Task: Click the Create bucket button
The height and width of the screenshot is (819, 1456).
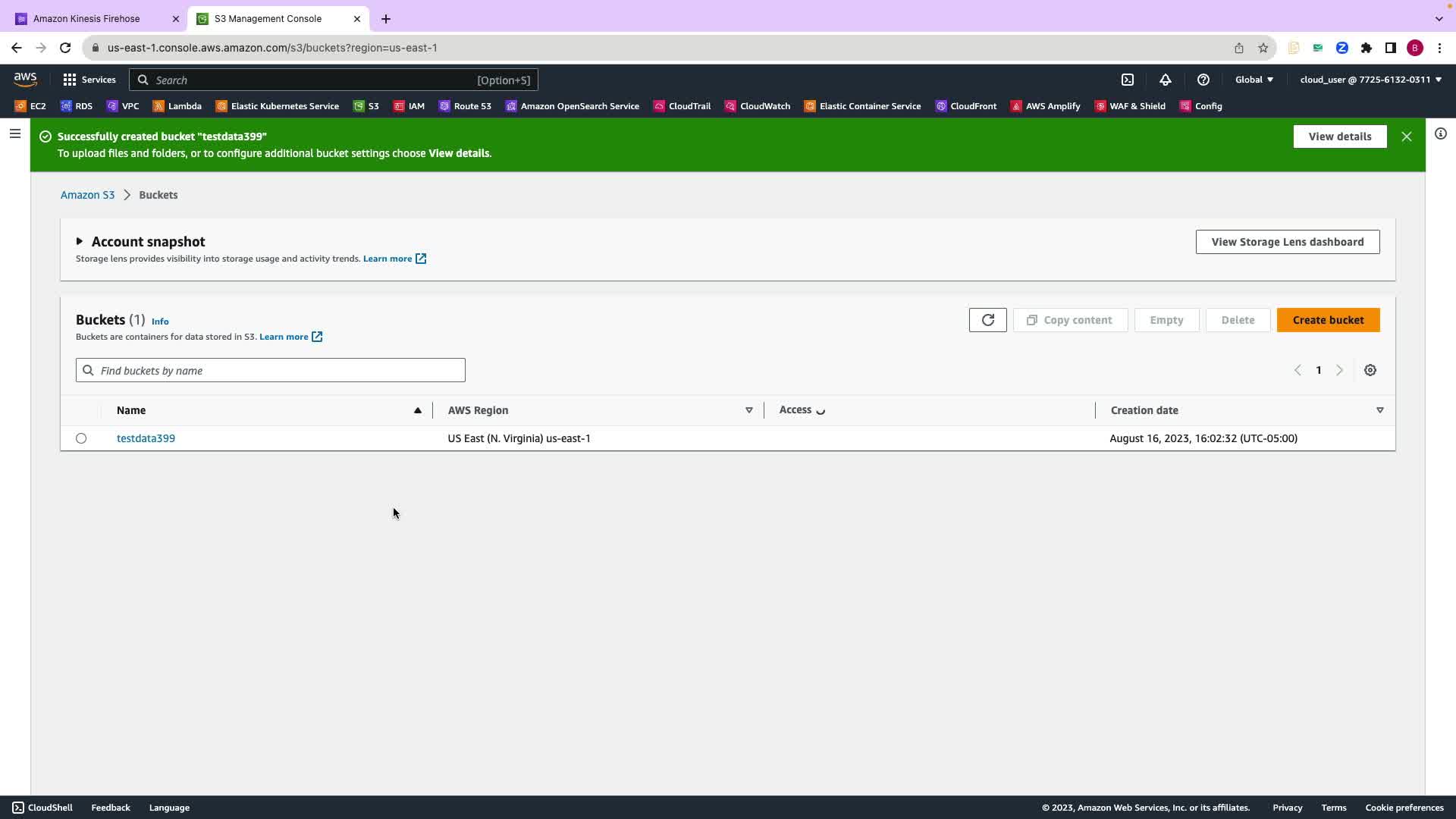Action: click(x=1327, y=320)
